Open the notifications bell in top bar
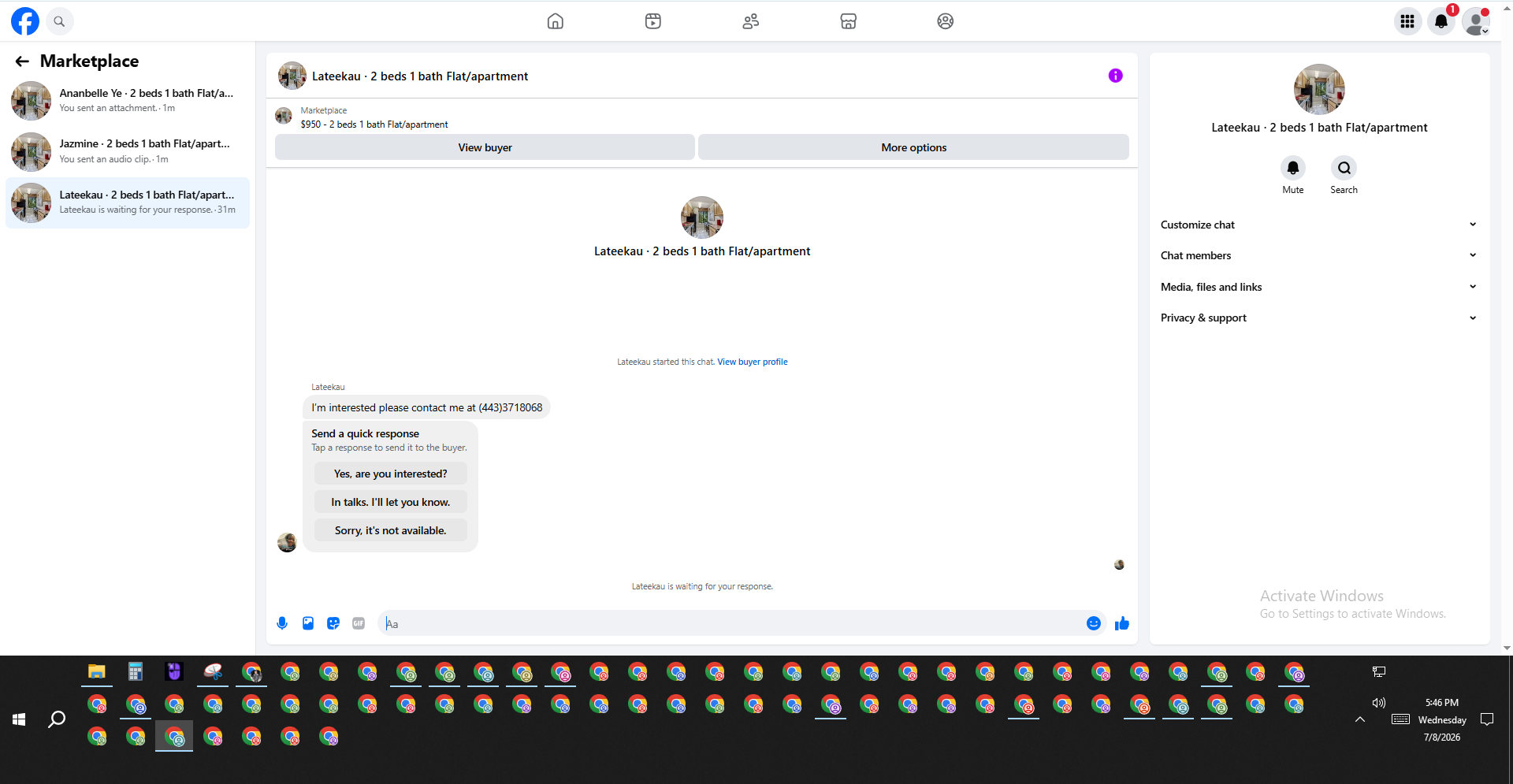The width and height of the screenshot is (1513, 784). point(1441,21)
